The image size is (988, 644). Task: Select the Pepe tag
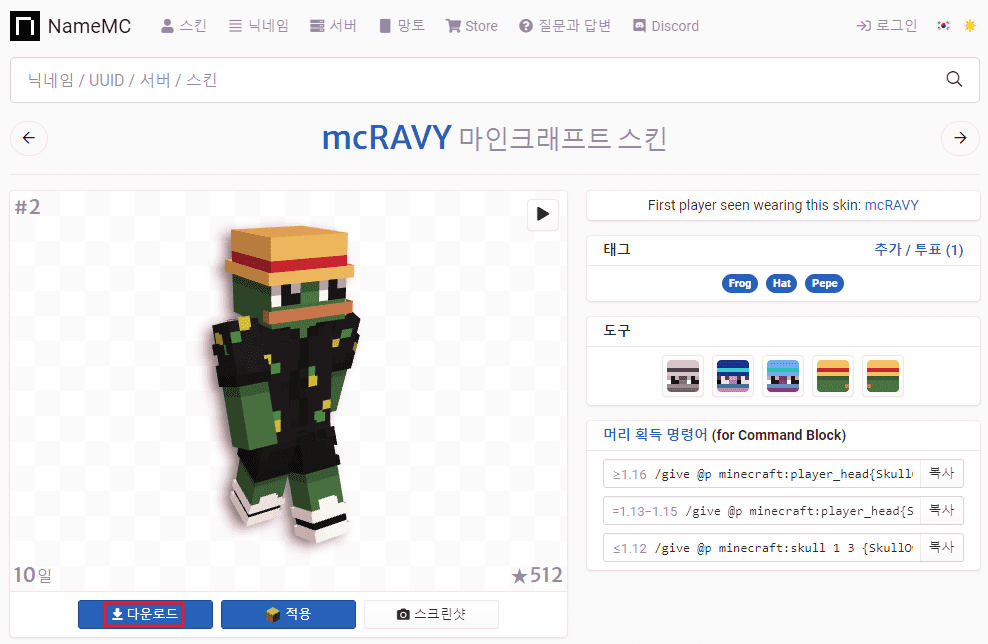click(x=824, y=284)
